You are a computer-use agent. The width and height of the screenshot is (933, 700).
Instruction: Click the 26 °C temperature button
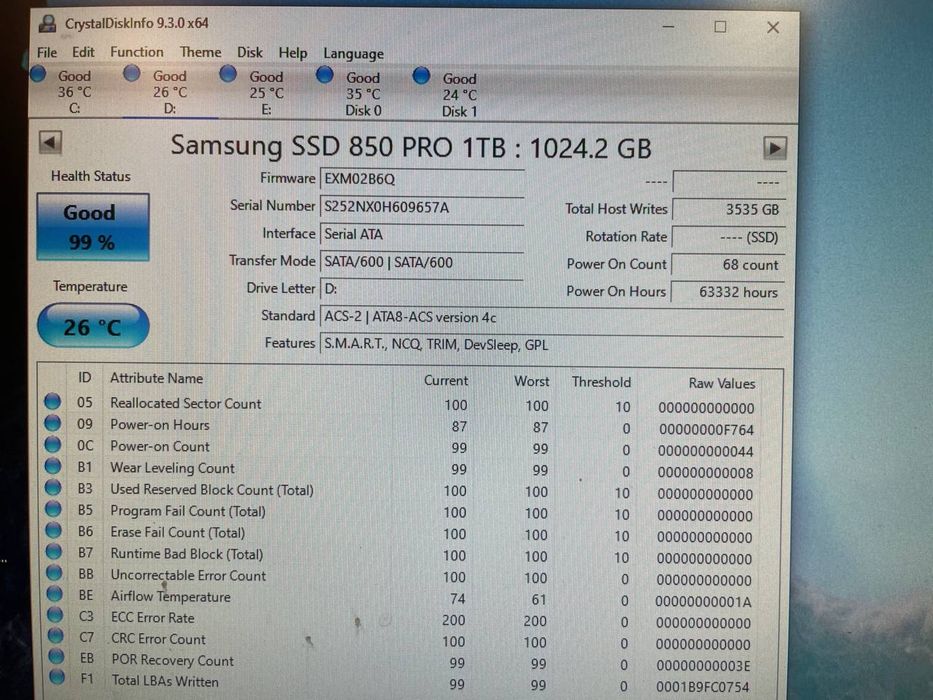coord(93,326)
